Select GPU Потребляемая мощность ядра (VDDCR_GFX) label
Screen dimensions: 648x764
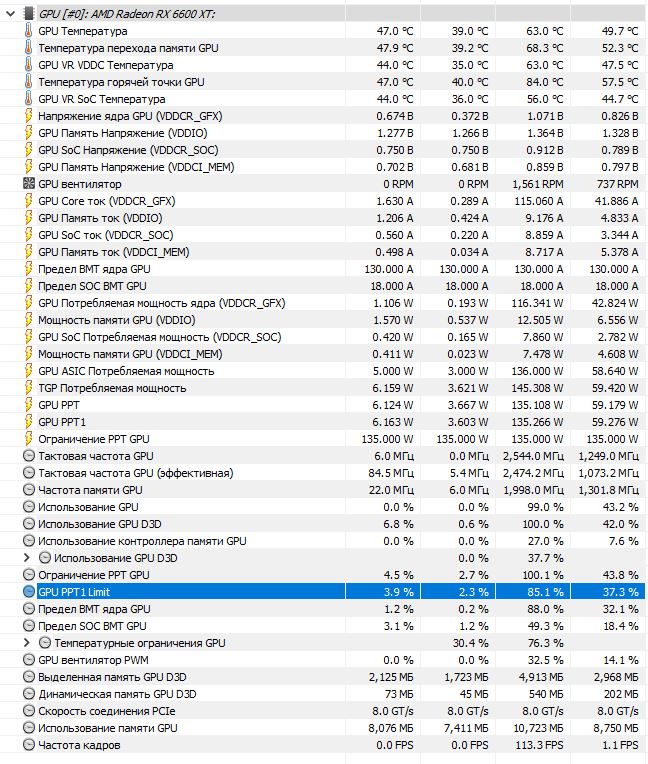[x=162, y=303]
